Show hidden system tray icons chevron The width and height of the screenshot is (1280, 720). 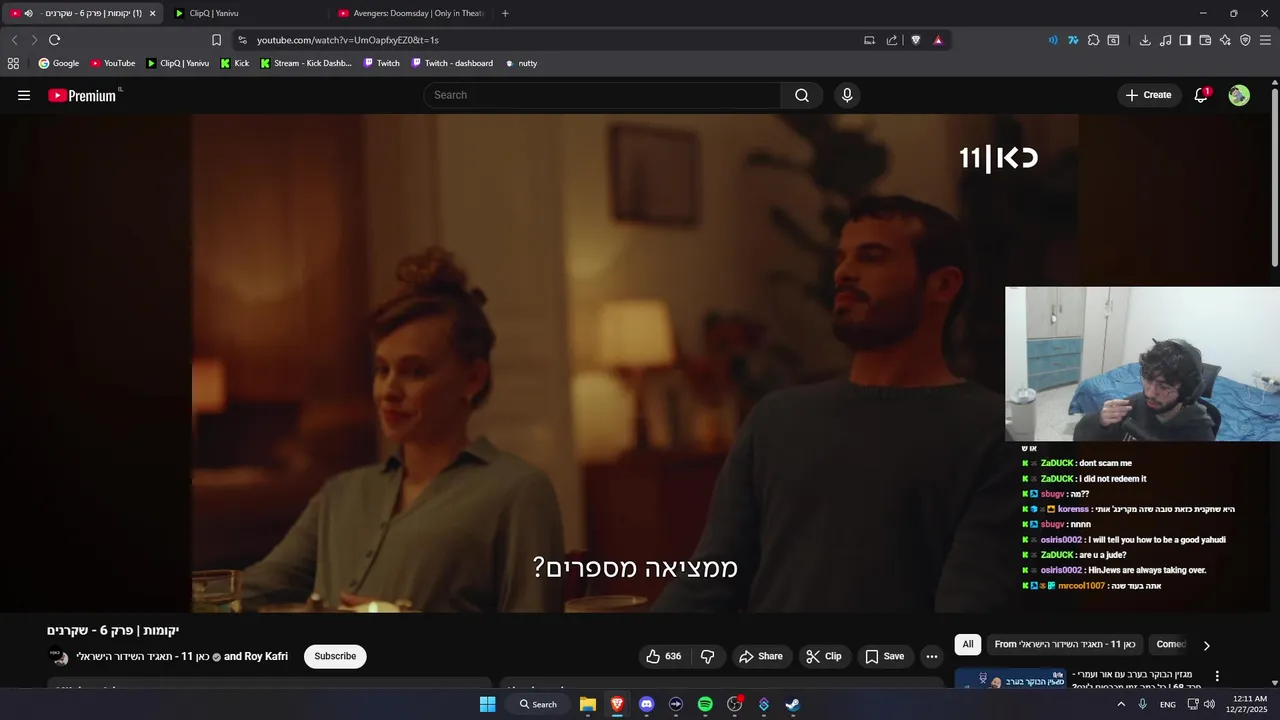1120,704
